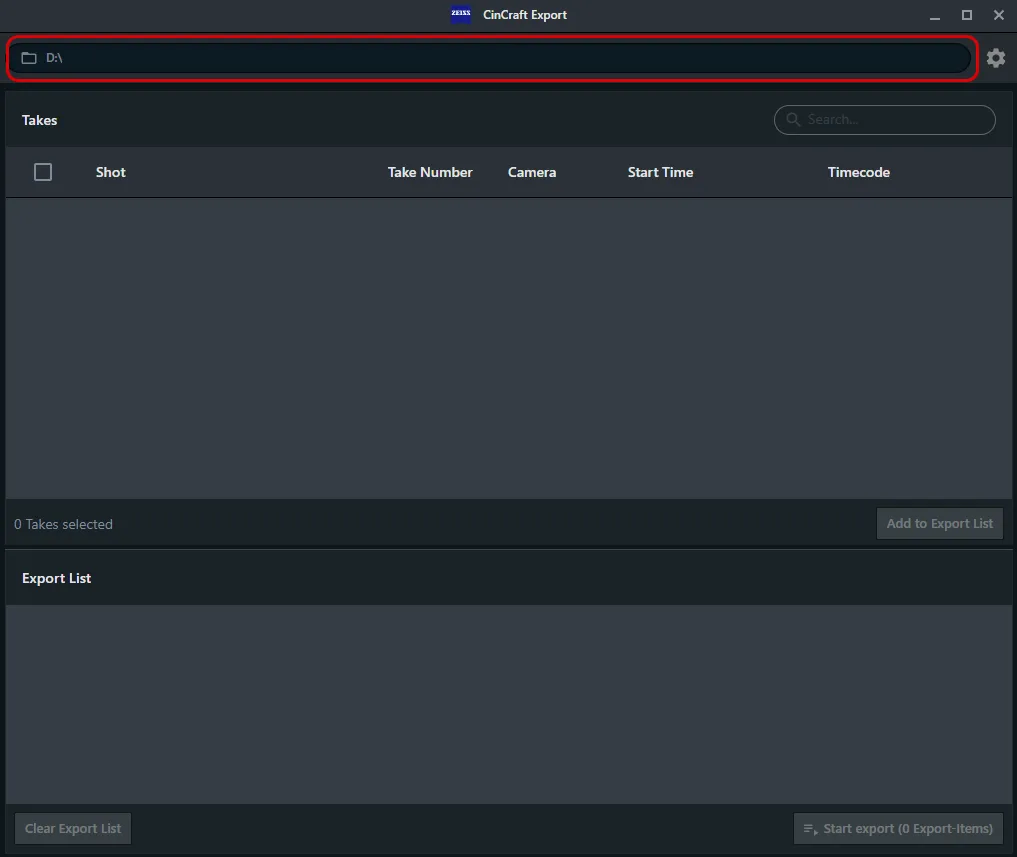Click the ZEISS logo in the title bar
This screenshot has width=1017, height=857.
click(461, 14)
